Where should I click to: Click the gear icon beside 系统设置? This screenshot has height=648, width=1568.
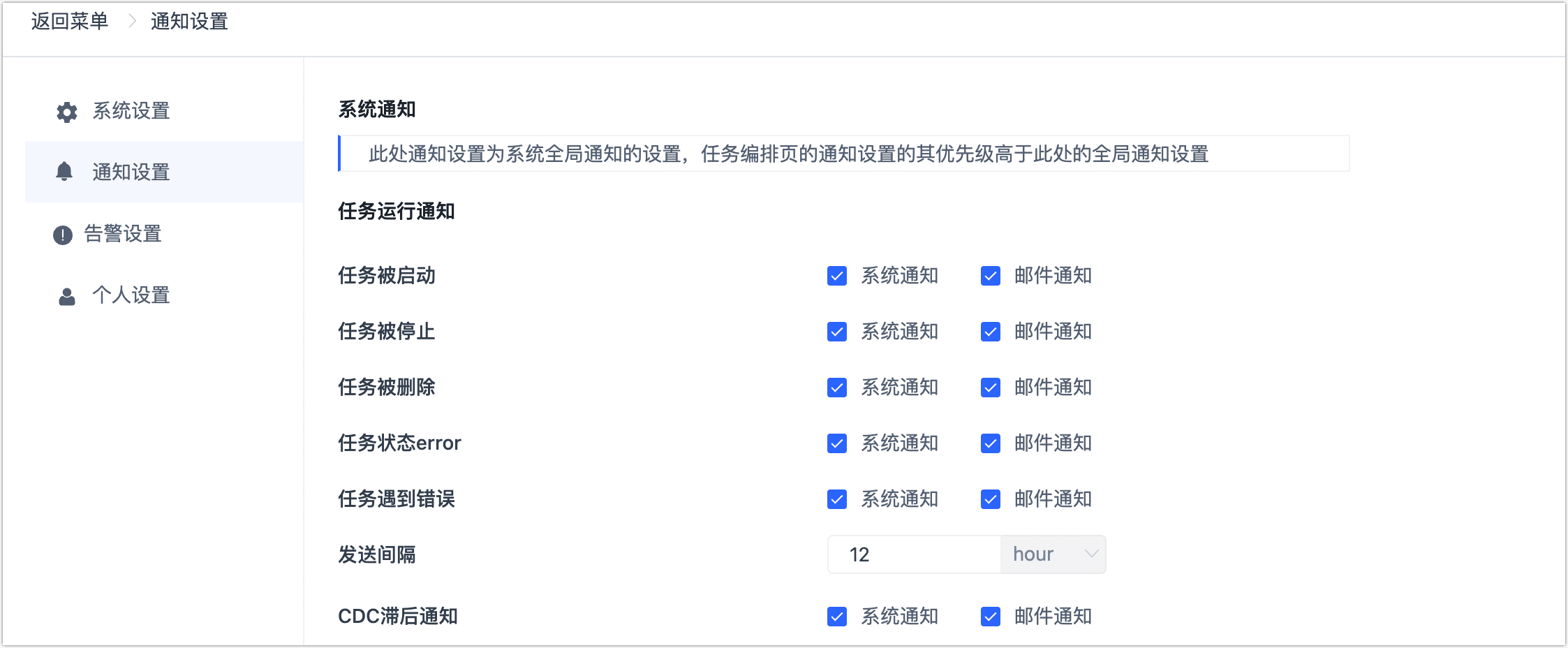click(66, 111)
